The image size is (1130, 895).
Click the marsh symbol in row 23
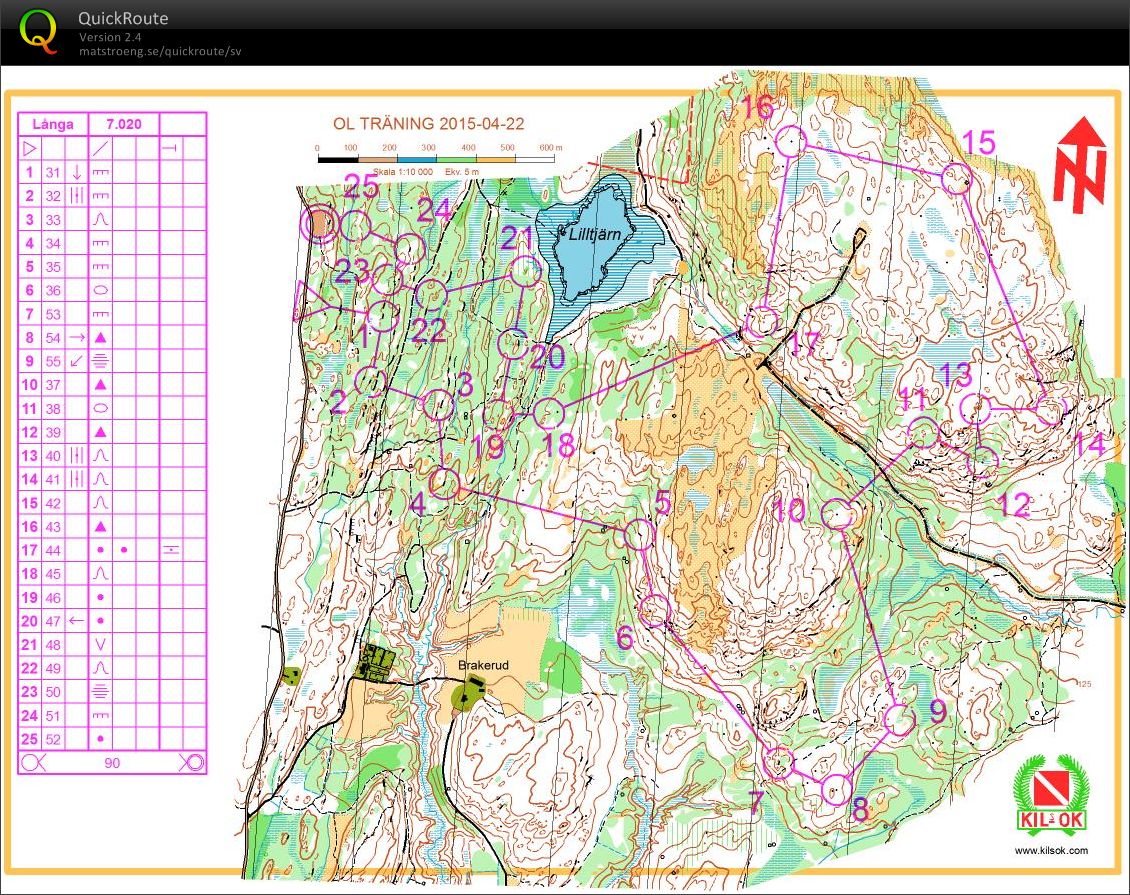click(101, 692)
